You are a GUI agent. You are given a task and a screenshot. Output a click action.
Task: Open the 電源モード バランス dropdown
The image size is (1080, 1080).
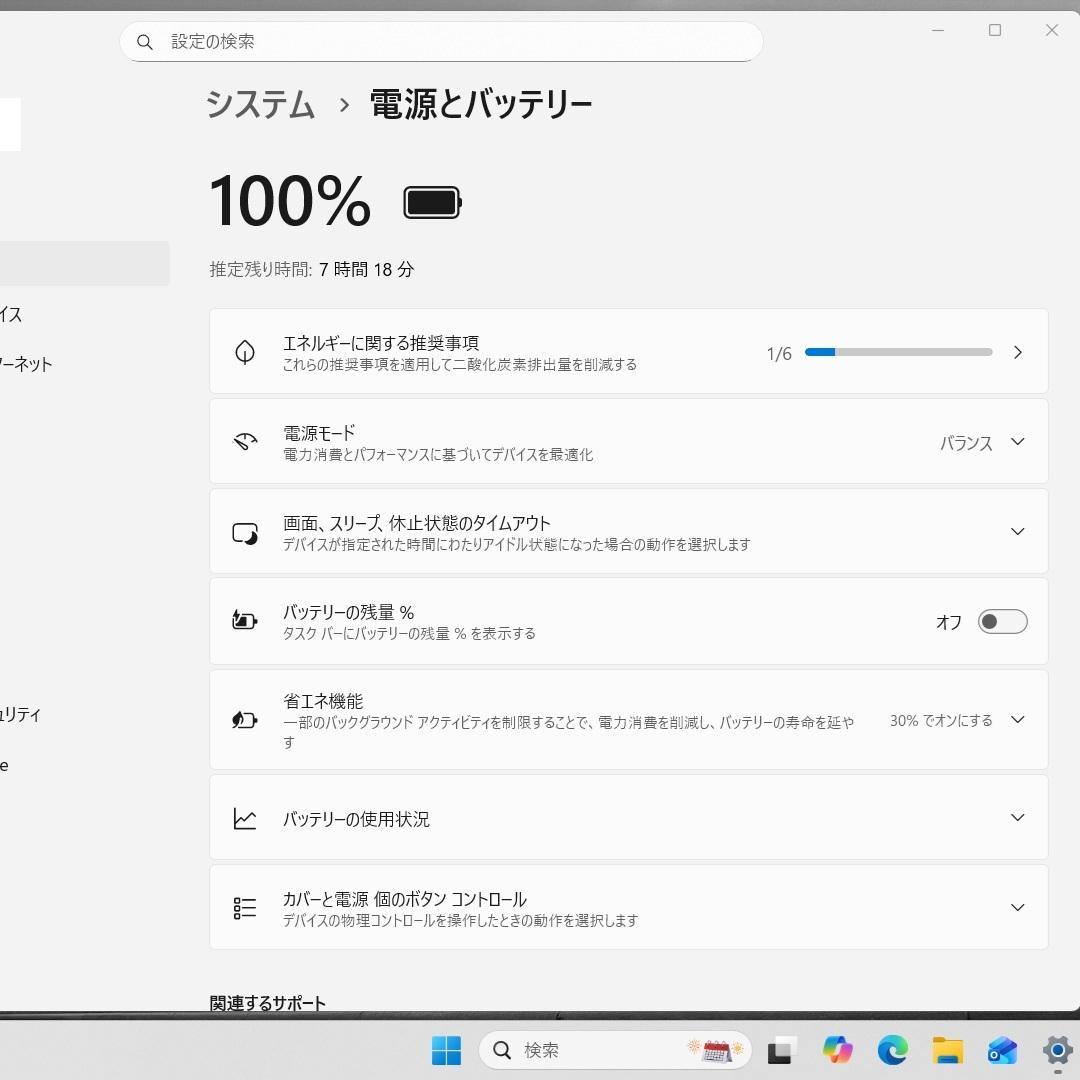pyautogui.click(x=982, y=442)
